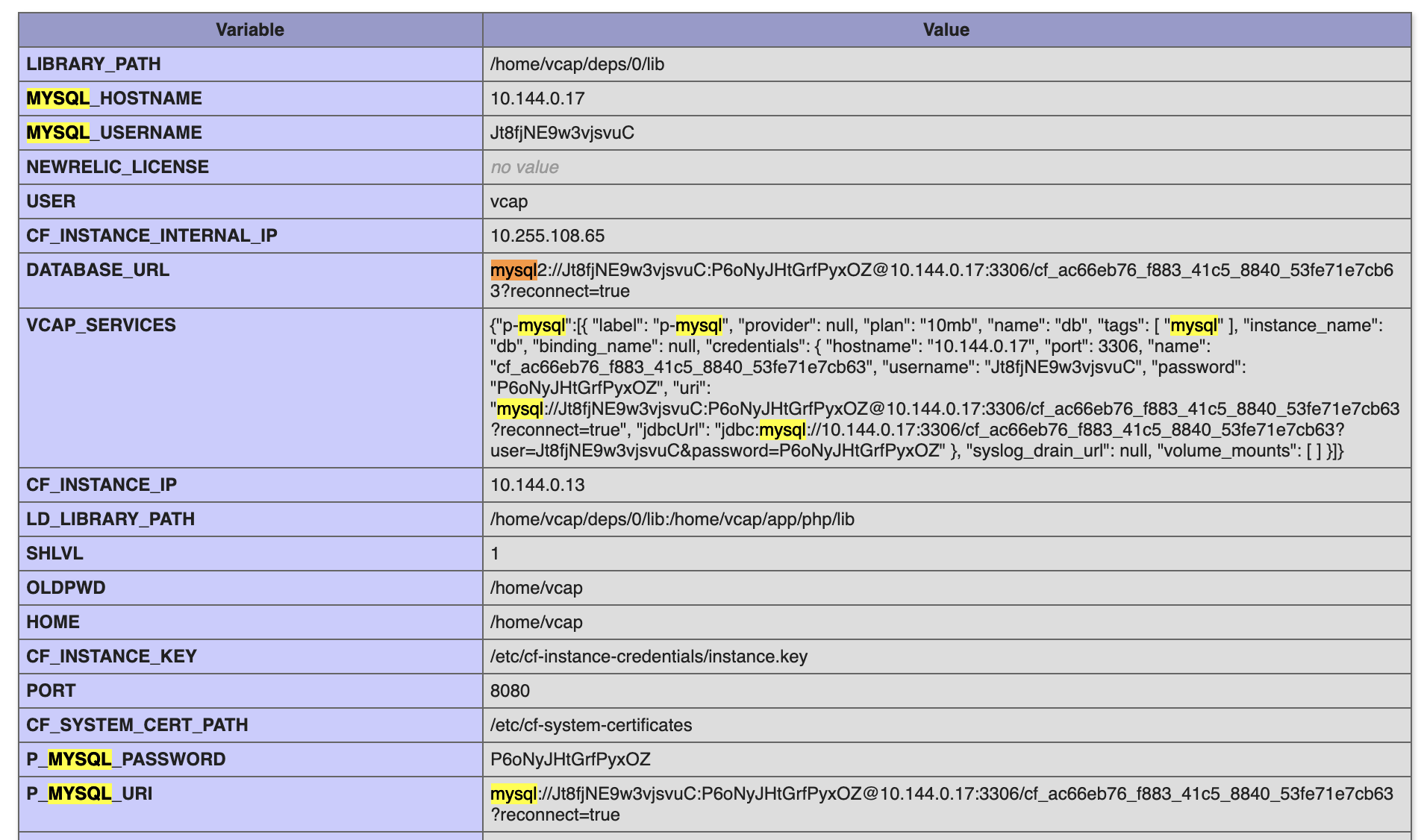Image resolution: width=1424 pixels, height=840 pixels.
Task: Select the P_MYSQL_PASSWORD variable name
Action: point(126,759)
